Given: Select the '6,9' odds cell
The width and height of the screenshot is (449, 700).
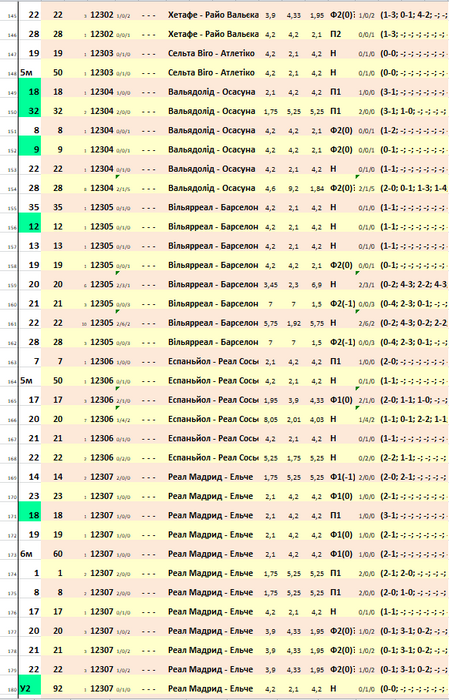Looking at the screenshot, I should pyautogui.click(x=317, y=284).
